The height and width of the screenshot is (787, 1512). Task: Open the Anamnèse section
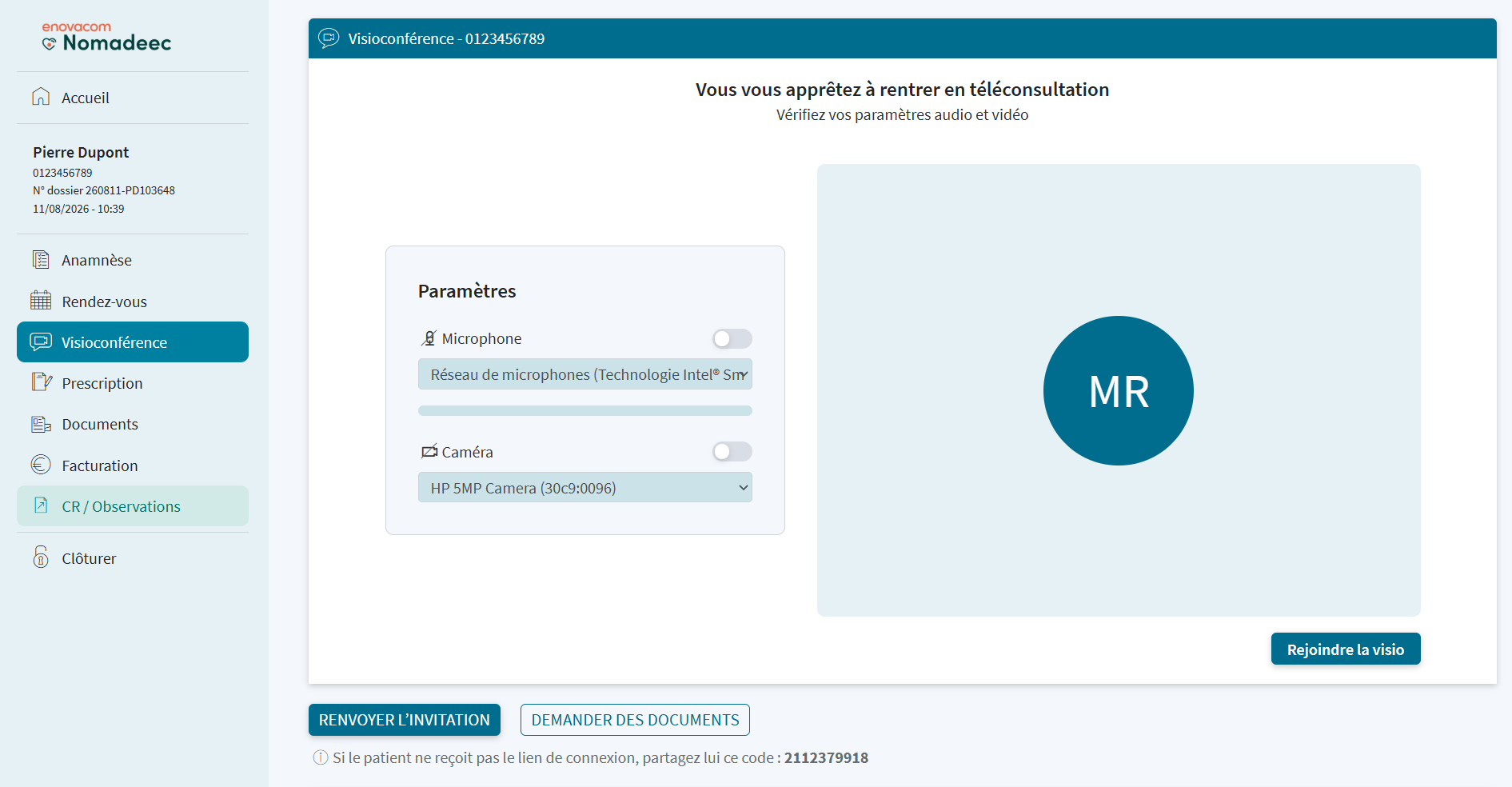pyautogui.click(x=133, y=260)
